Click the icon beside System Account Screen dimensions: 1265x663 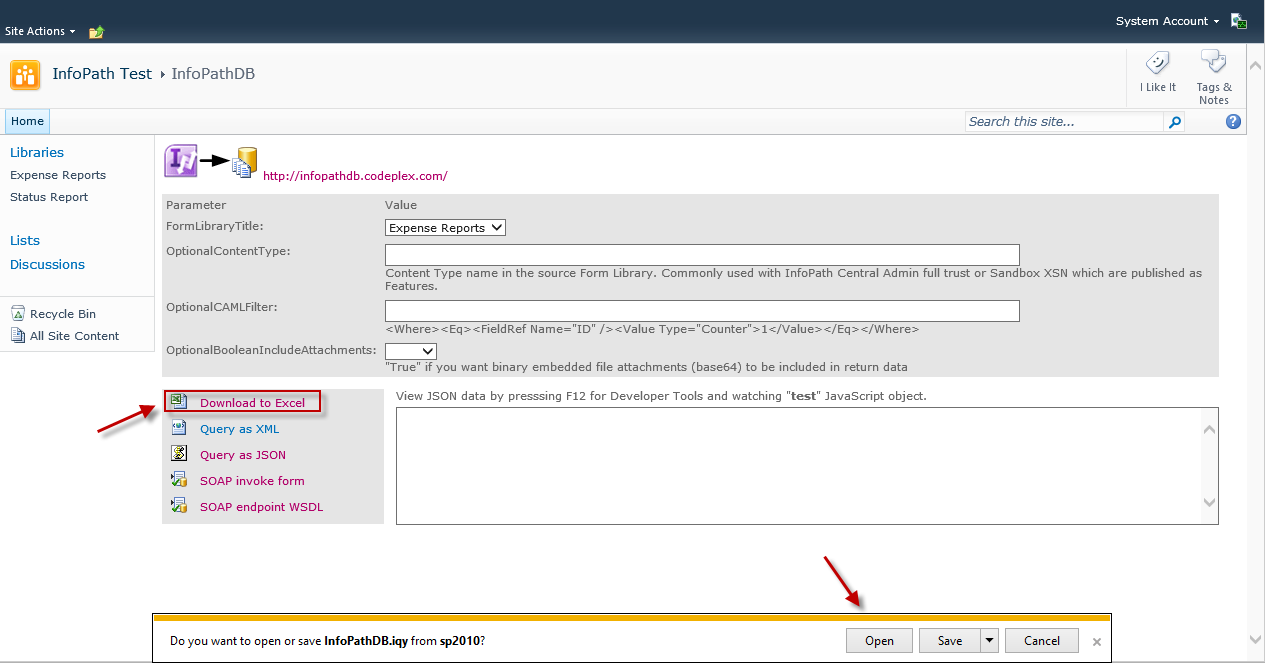coord(1239,21)
